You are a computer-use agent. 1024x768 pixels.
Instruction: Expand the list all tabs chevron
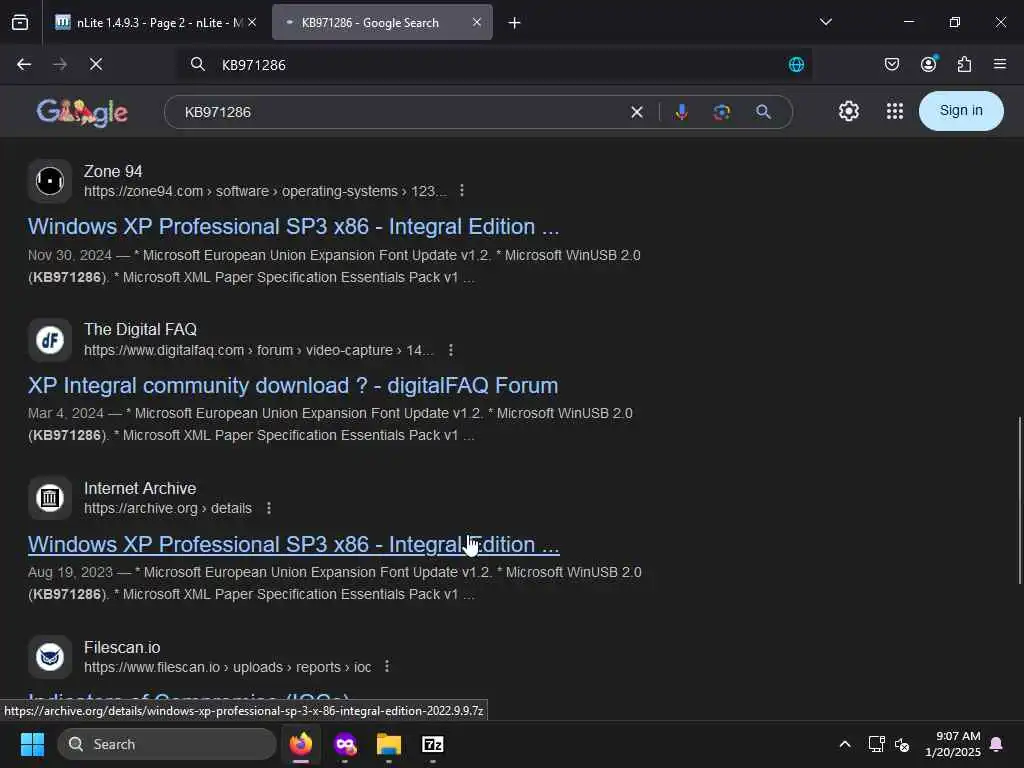[x=825, y=22]
